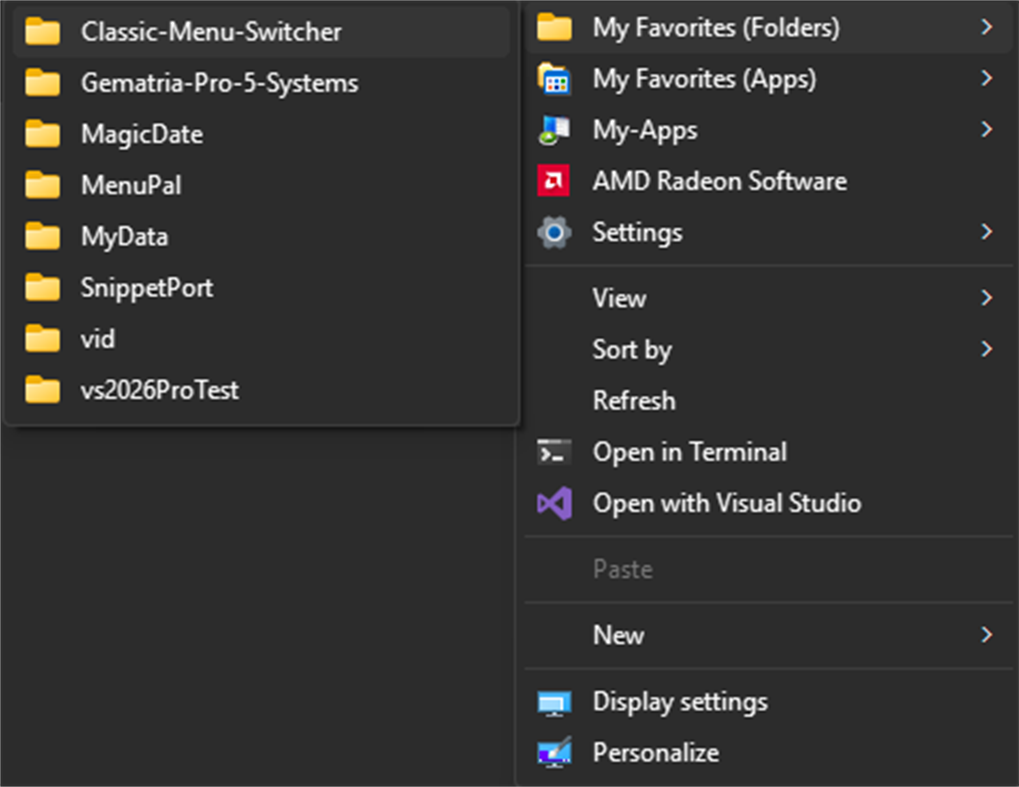1019x787 pixels.
Task: Click the SnippetPort folder icon
Action: 42,288
